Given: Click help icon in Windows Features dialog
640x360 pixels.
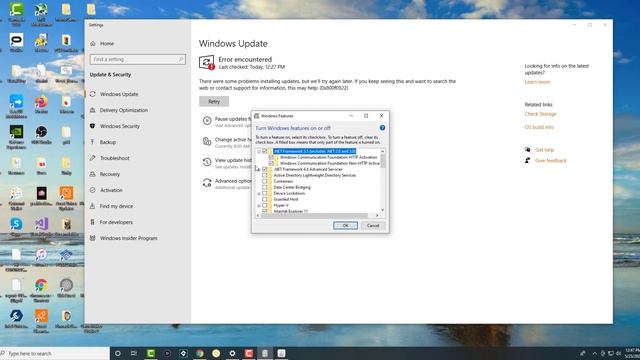Looking at the screenshot, I should point(382,128).
